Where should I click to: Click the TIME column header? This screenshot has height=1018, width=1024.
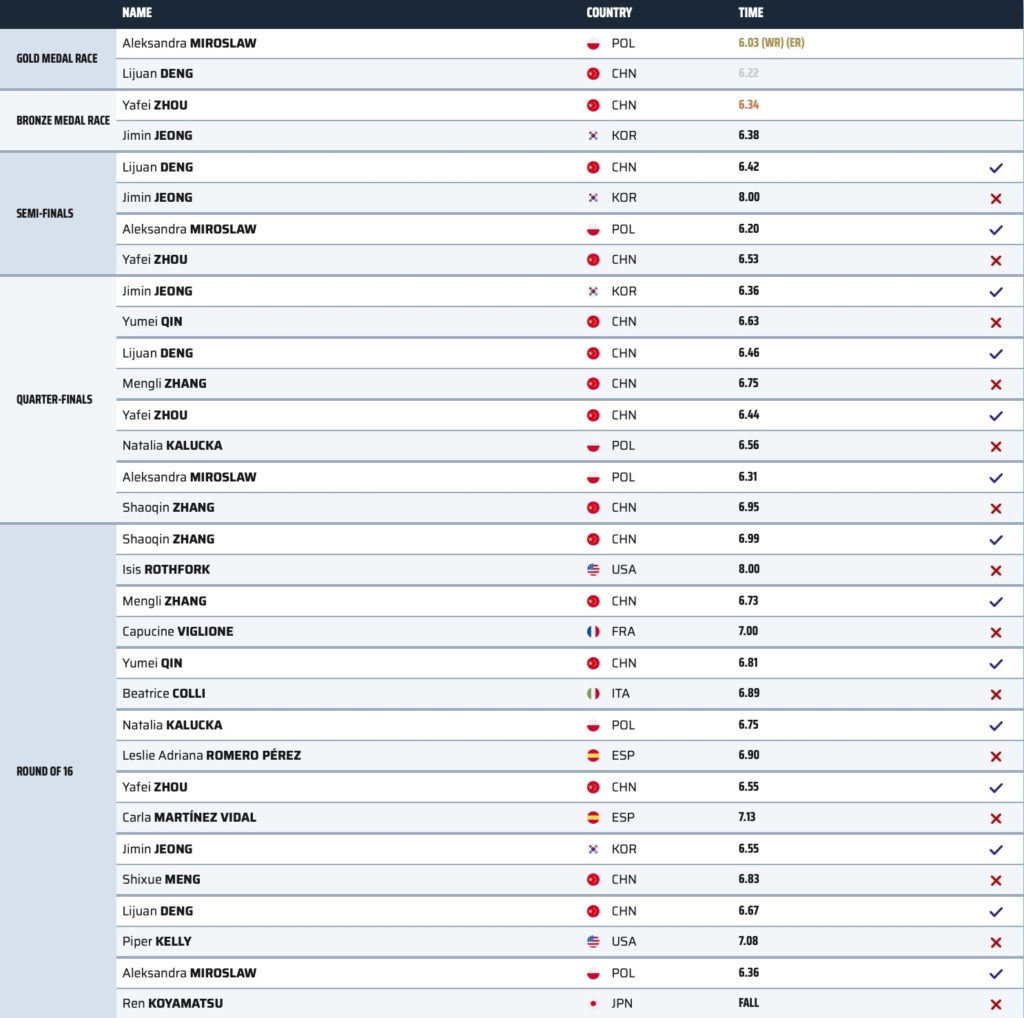[750, 13]
